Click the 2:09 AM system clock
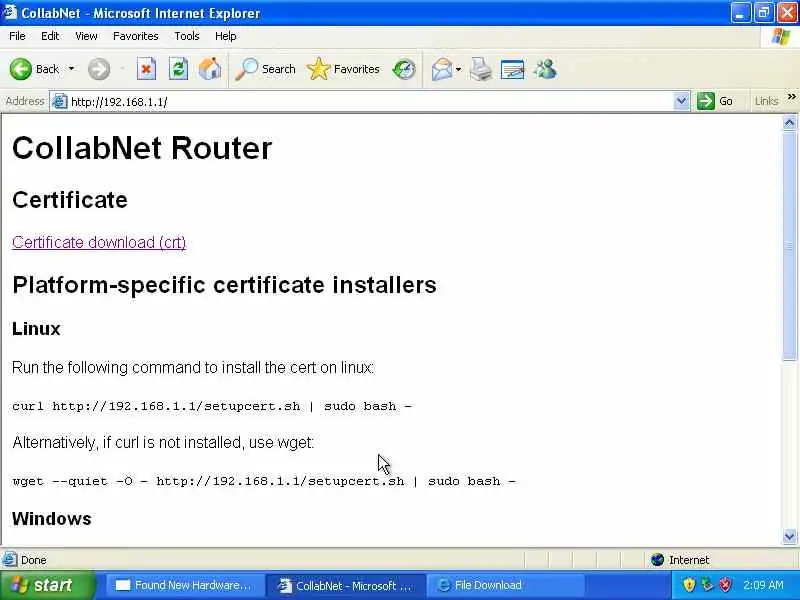Screen dimensions: 800x600 tap(763, 585)
